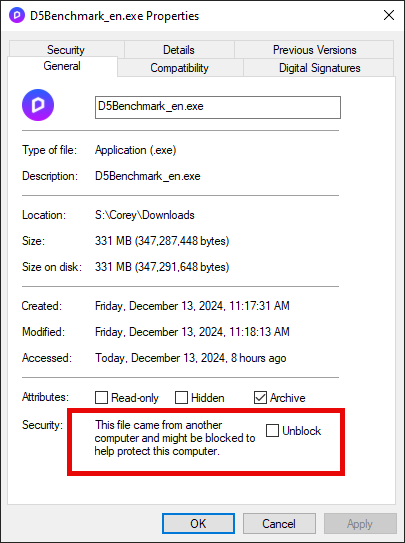Click the D5 icon in the title bar
Screen dimensions: 405x543
(17, 16)
